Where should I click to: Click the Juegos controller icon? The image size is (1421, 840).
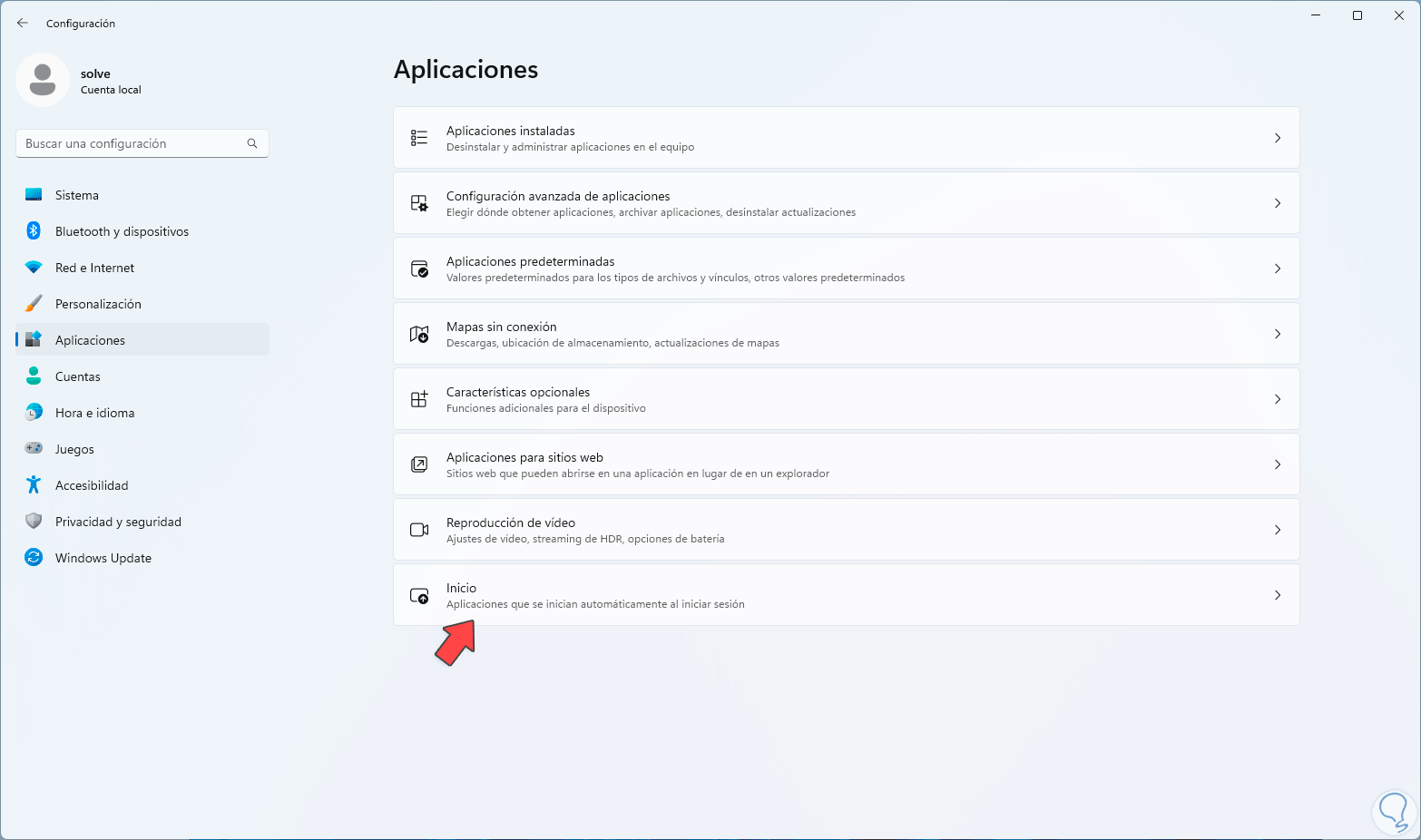[x=34, y=449]
